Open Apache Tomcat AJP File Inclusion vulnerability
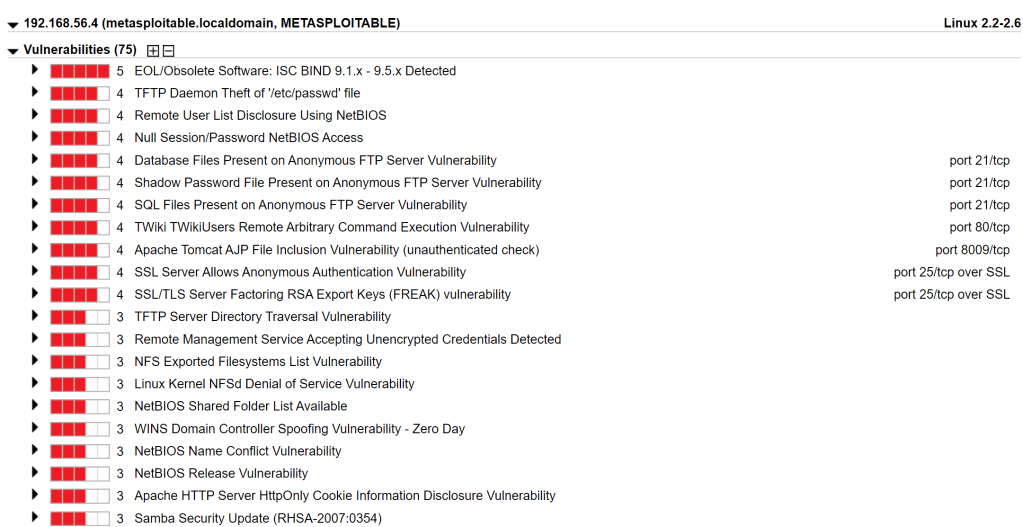This screenshot has width=1023, height=527. (x=336, y=250)
